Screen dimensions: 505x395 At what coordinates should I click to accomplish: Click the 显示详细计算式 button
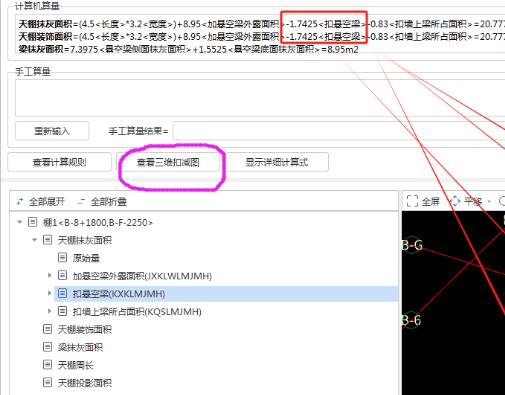coord(276,162)
